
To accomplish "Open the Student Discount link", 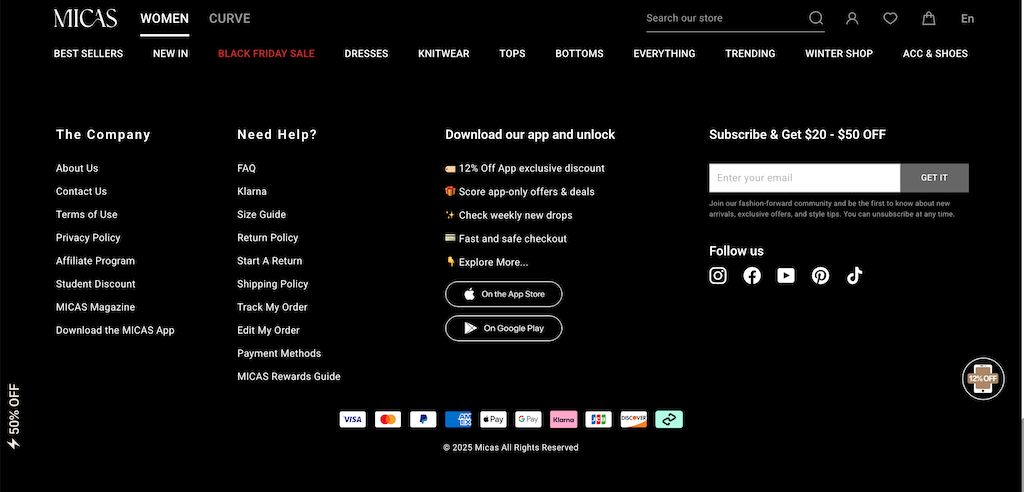I will click(x=95, y=284).
